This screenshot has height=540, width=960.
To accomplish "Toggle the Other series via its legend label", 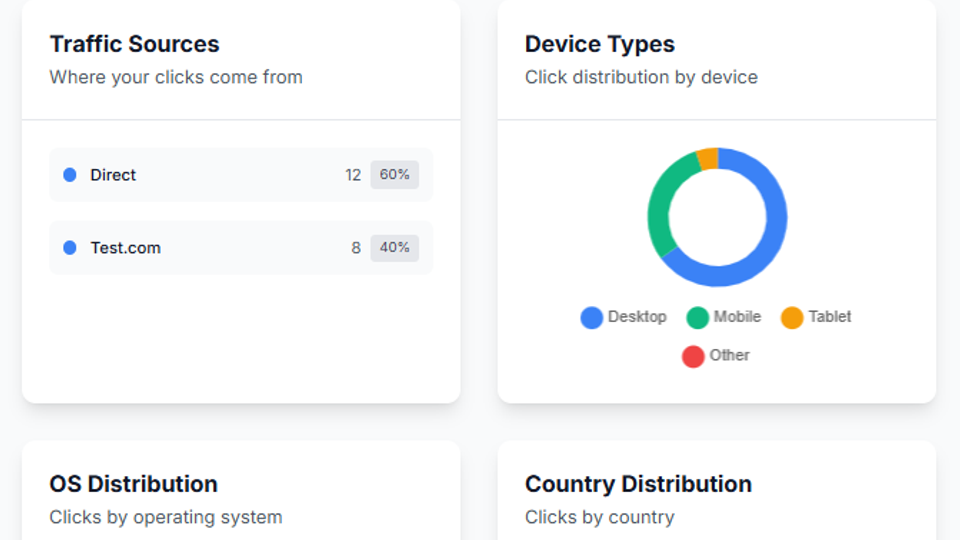I will 729,355.
